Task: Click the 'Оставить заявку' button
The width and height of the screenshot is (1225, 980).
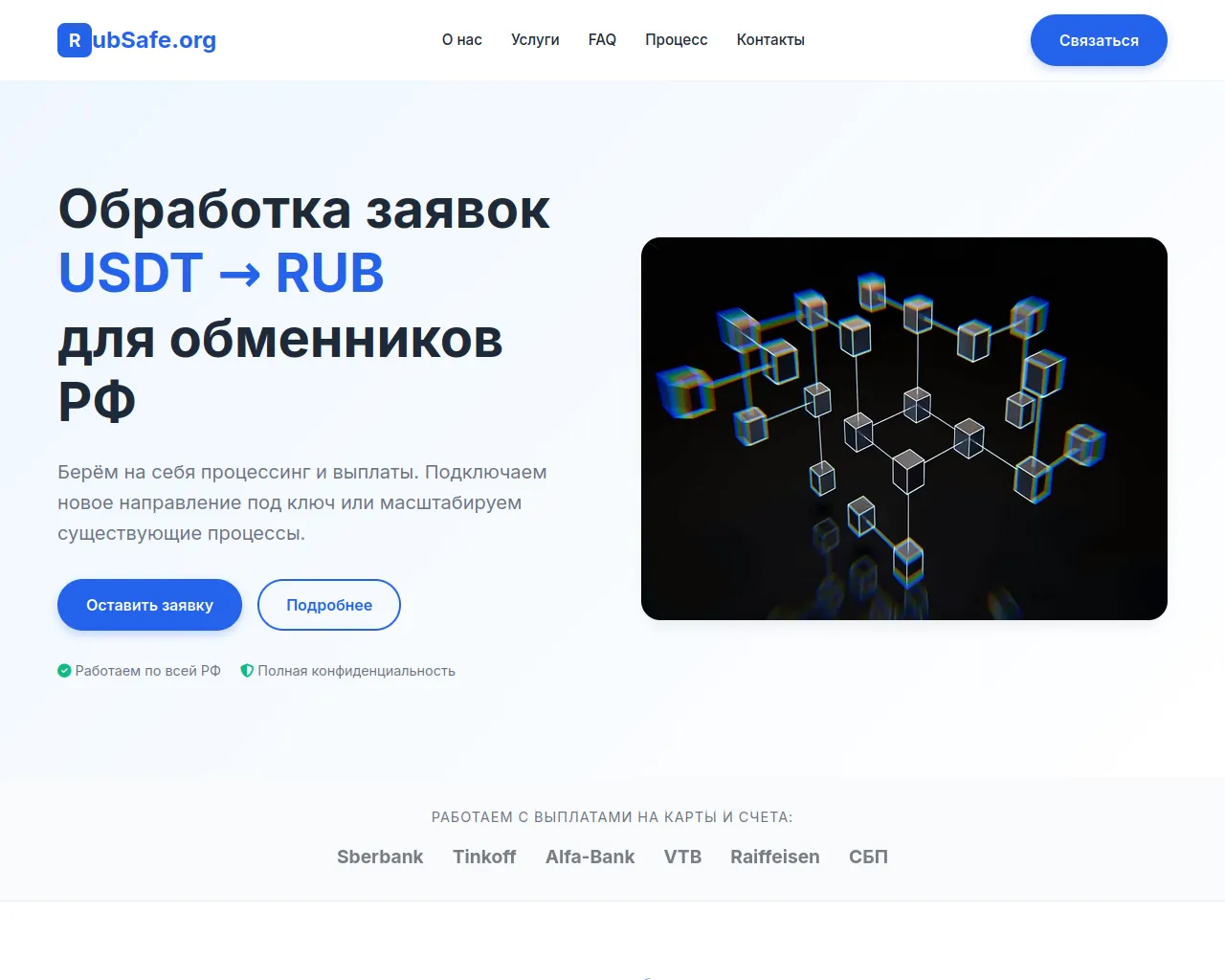Action: point(149,605)
